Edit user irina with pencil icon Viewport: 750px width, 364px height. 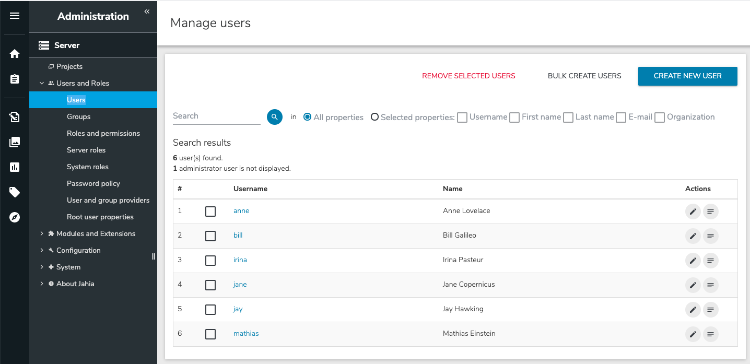coord(693,260)
